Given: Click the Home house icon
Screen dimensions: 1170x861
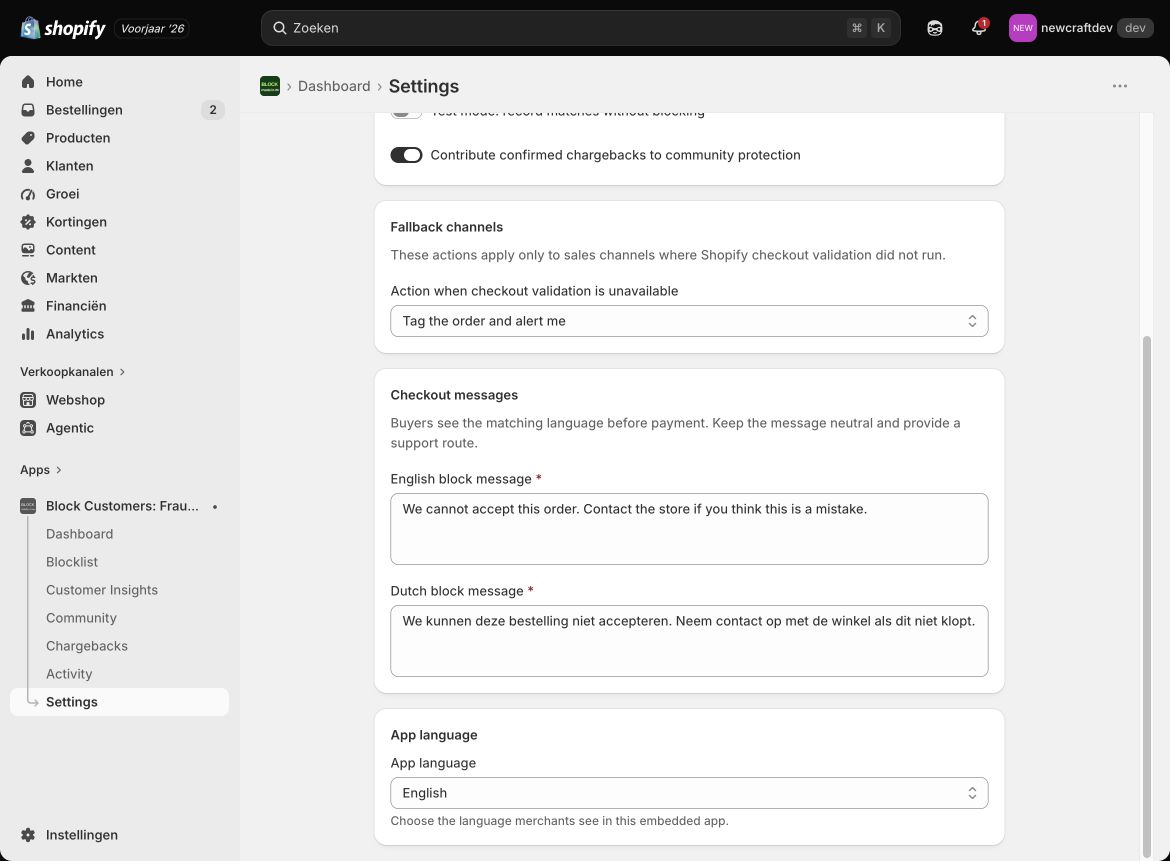Looking at the screenshot, I should click(28, 82).
